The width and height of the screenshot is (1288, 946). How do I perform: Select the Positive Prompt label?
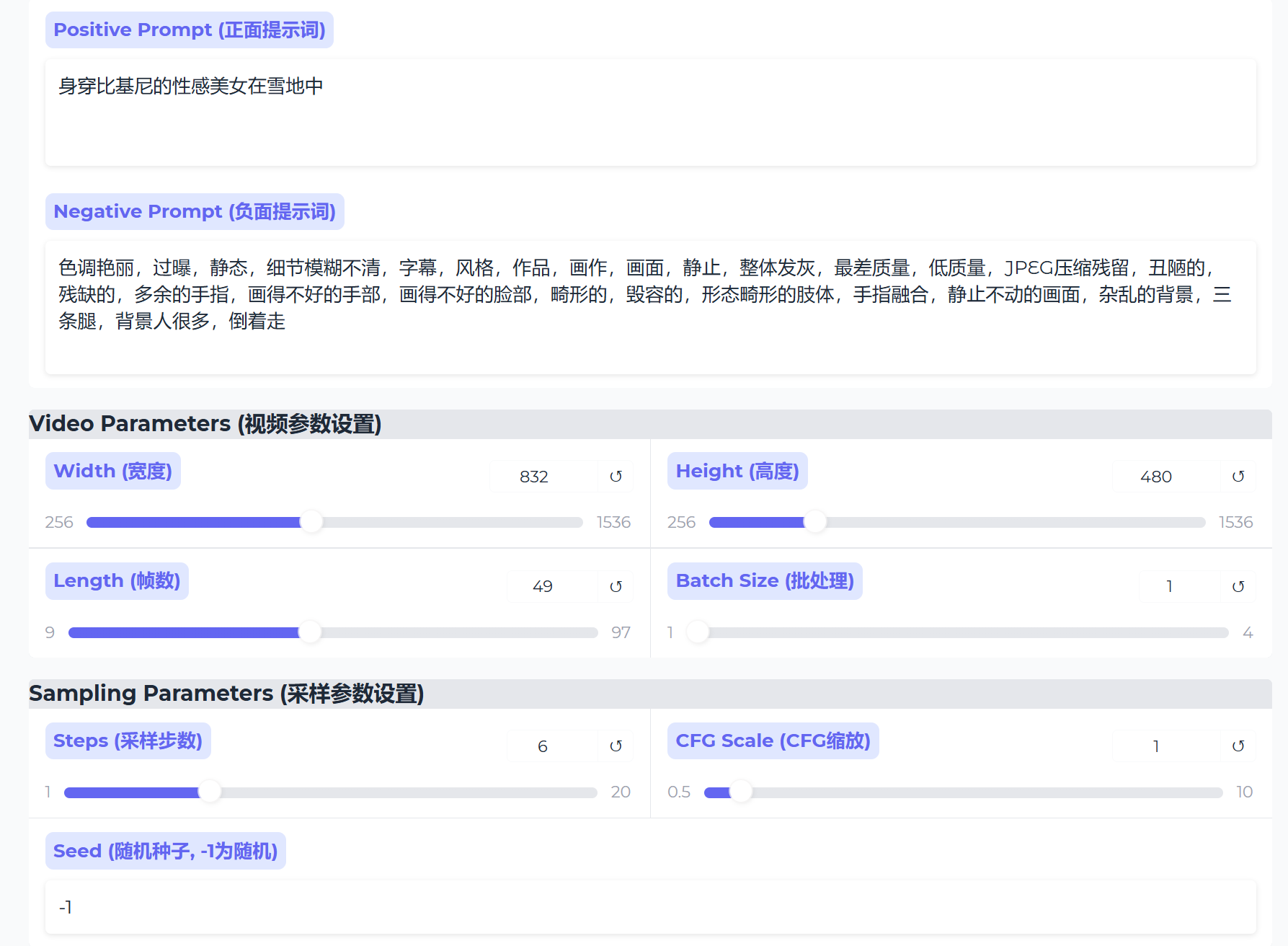click(x=189, y=30)
